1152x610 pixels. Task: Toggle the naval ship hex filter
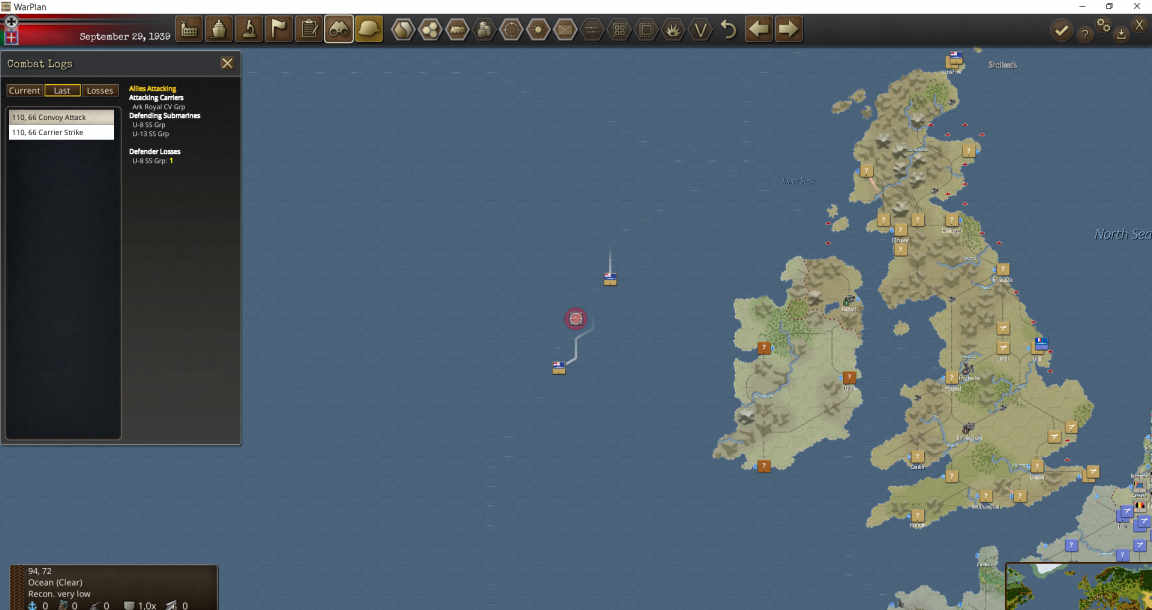(484, 30)
